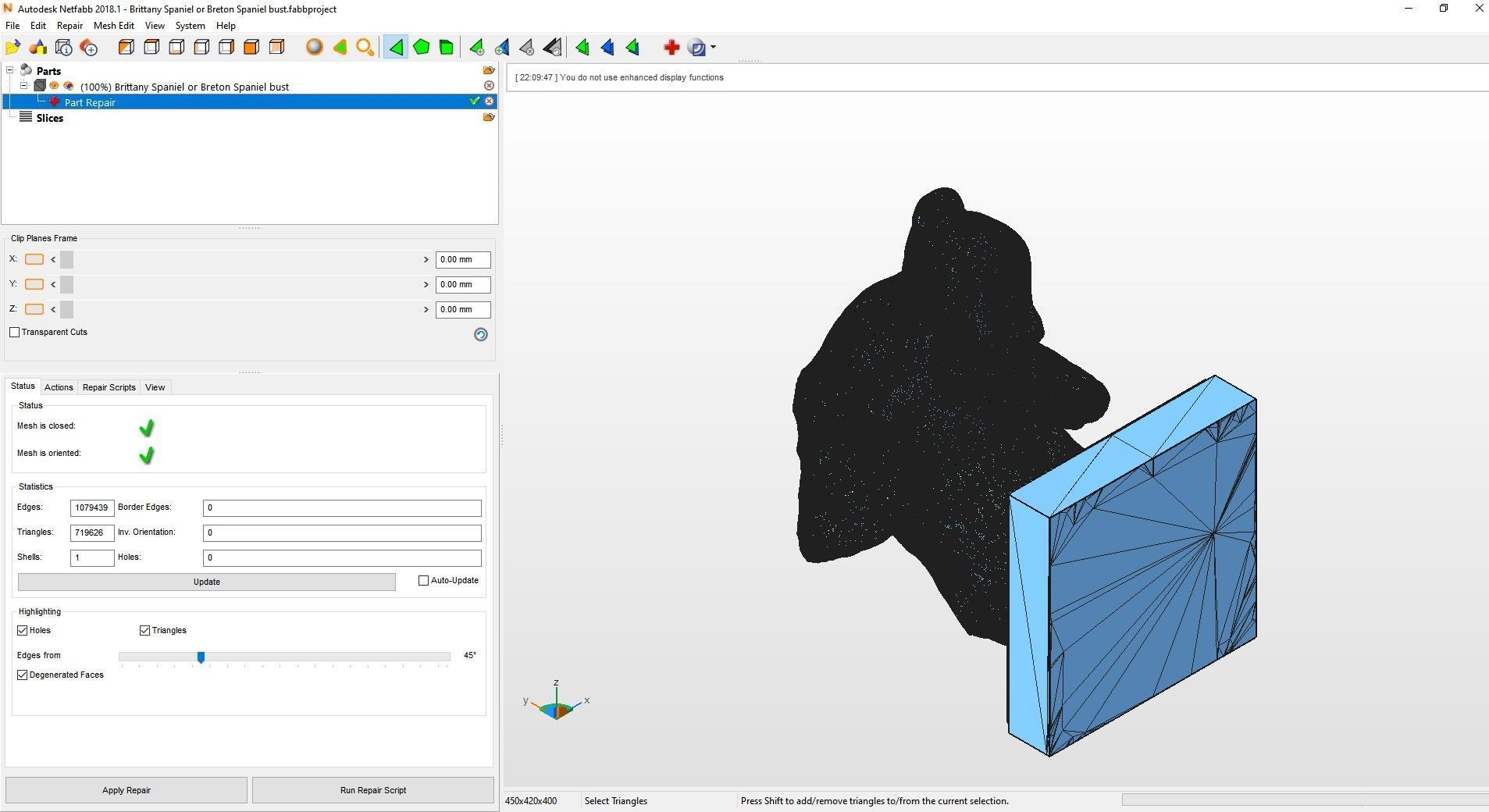Collapse the Parts tree node
1489x812 pixels.
[x=10, y=70]
